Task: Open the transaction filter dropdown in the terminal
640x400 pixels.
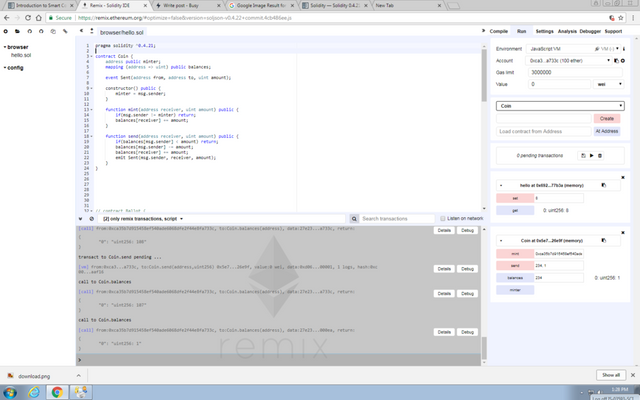Action: point(143,219)
